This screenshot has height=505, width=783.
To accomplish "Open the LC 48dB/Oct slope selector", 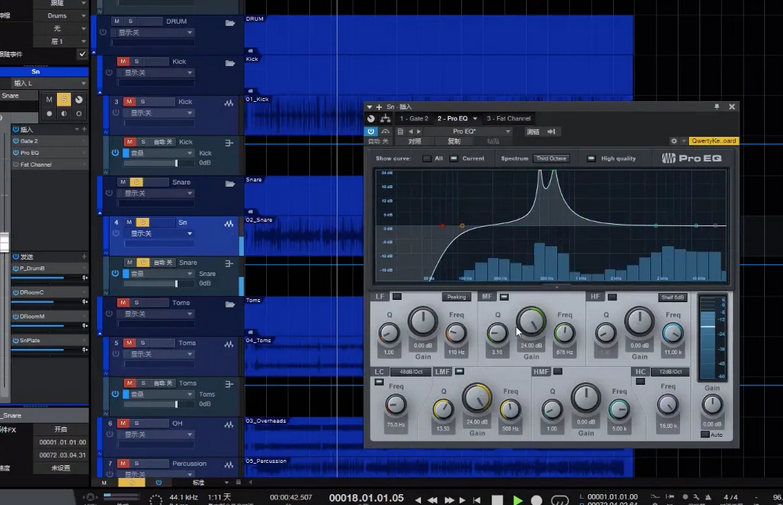I will [410, 372].
